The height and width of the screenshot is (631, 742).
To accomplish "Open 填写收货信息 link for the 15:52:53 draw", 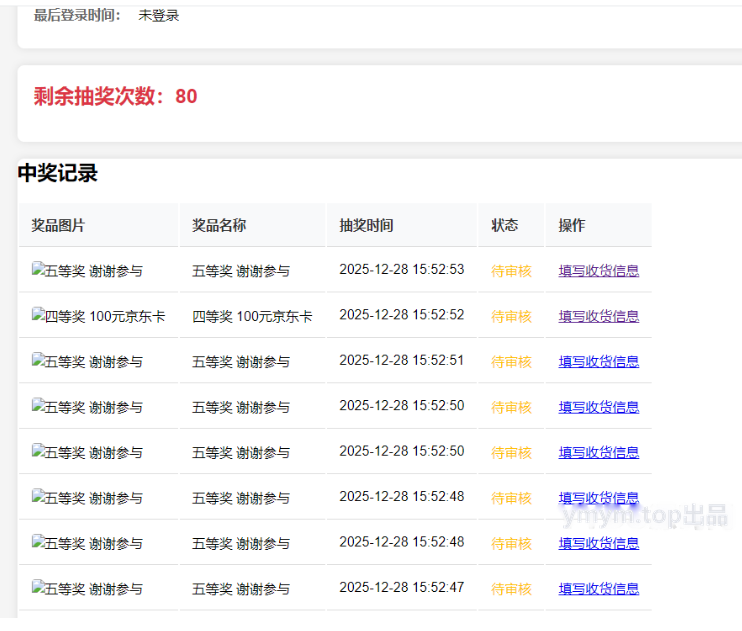I will [599, 271].
